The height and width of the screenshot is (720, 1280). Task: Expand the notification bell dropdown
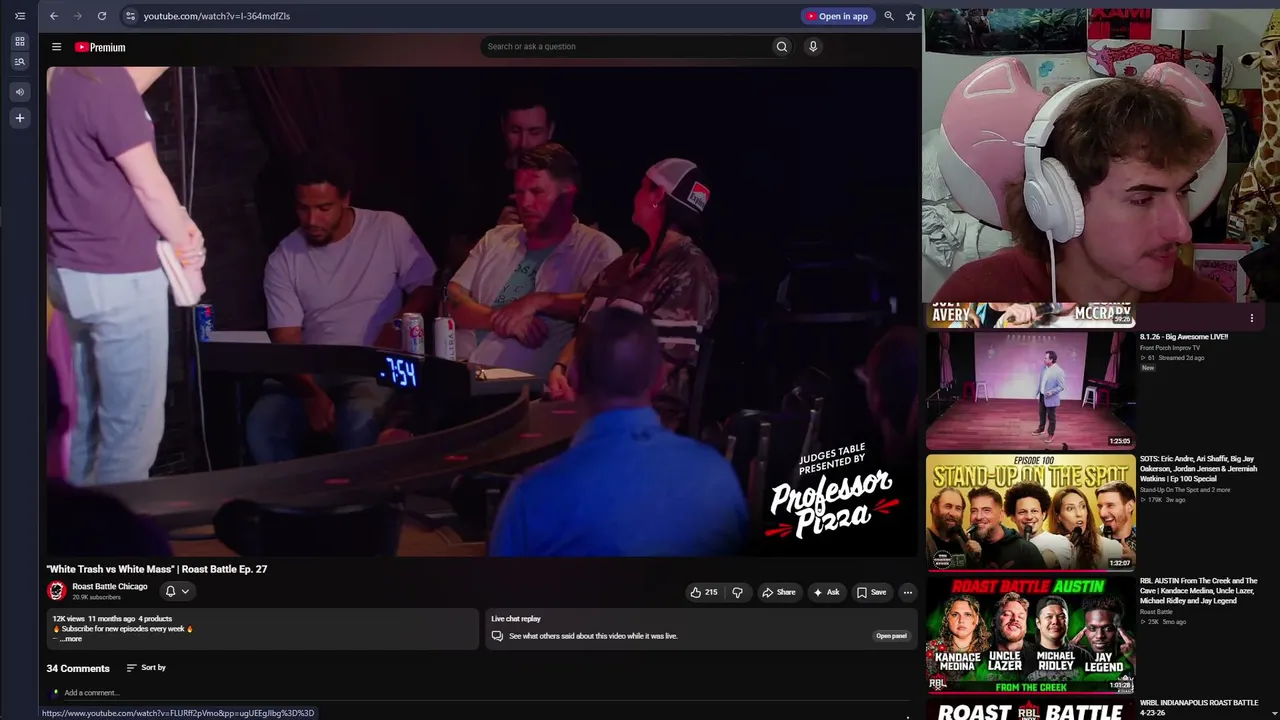pos(177,591)
